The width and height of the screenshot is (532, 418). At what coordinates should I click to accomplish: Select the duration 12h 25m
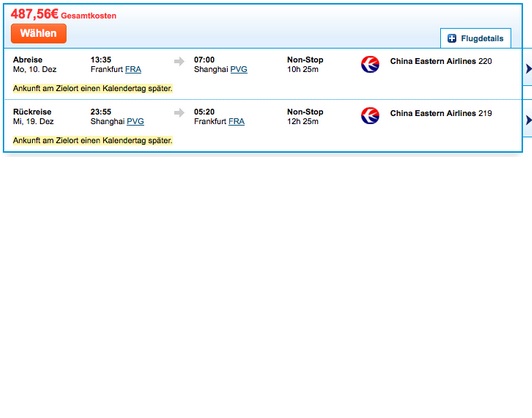click(303, 121)
